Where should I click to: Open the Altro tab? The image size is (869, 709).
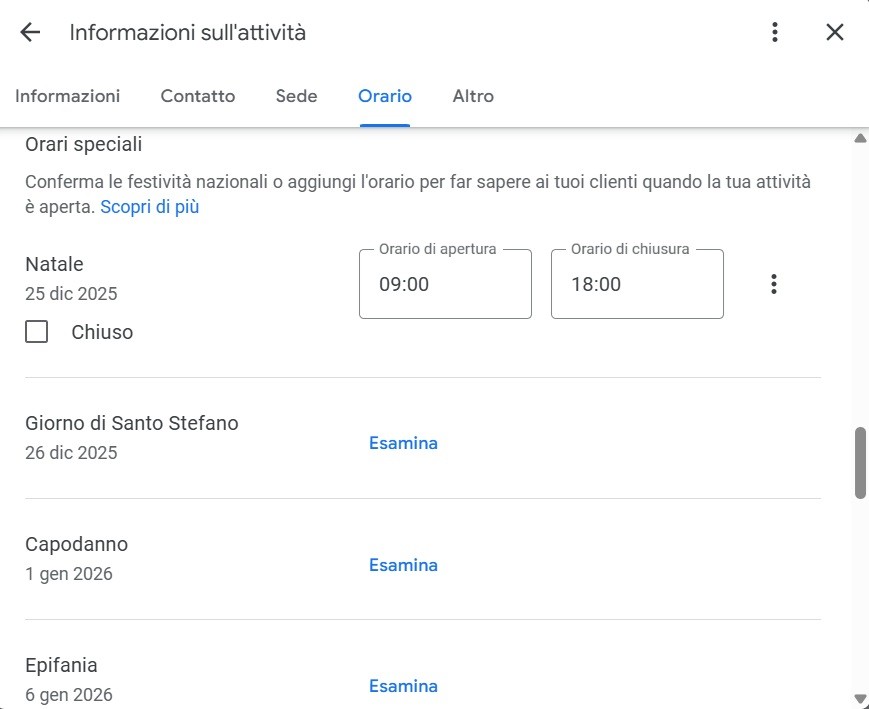pos(473,96)
